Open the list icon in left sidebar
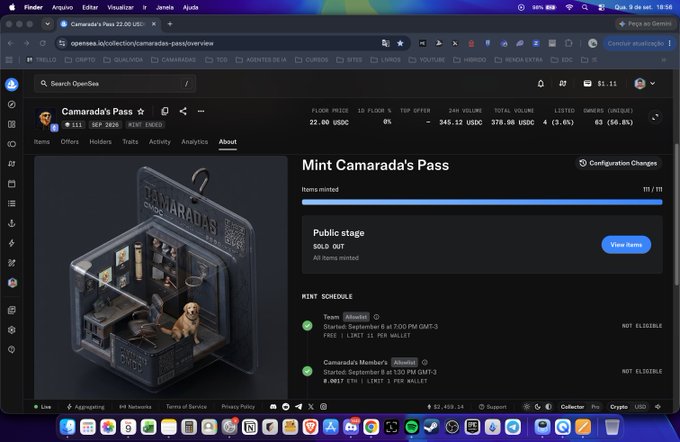Image resolution: width=680 pixels, height=442 pixels. (12, 203)
